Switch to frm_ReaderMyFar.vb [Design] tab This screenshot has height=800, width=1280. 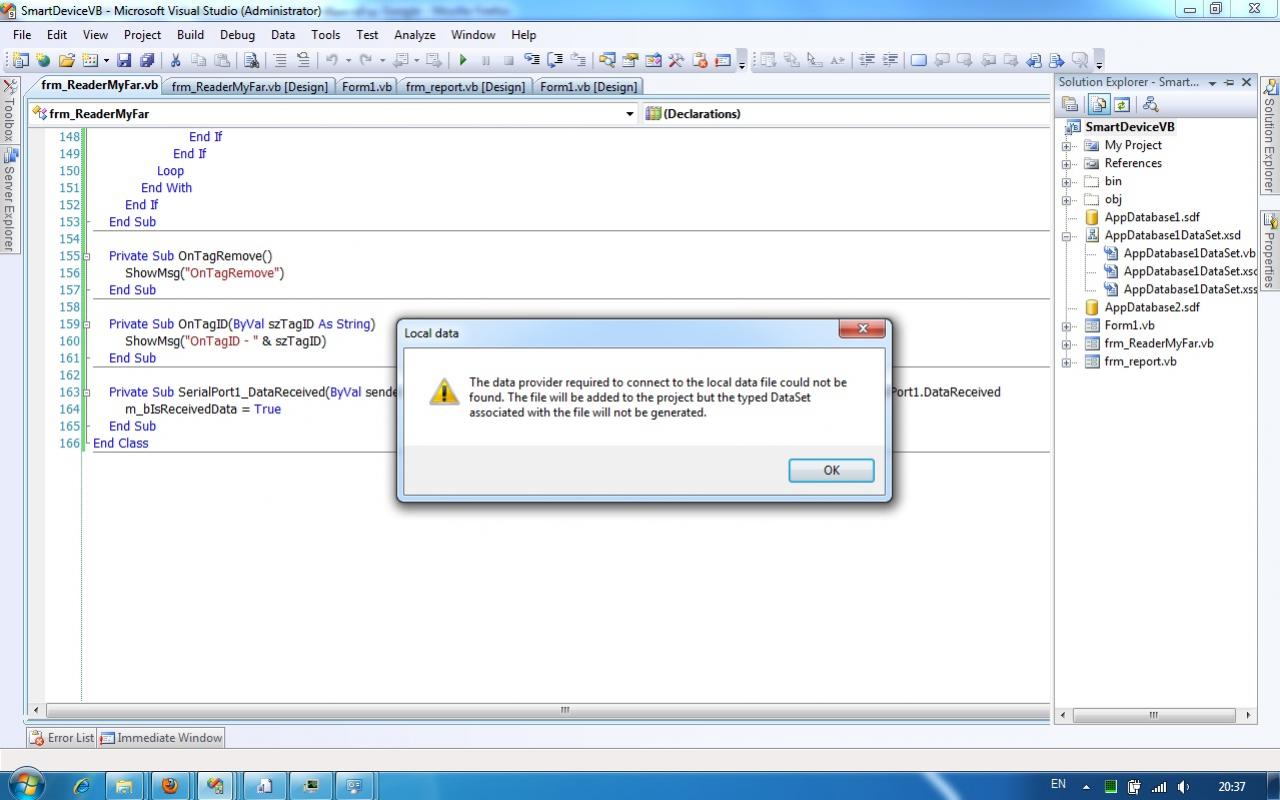click(x=249, y=87)
